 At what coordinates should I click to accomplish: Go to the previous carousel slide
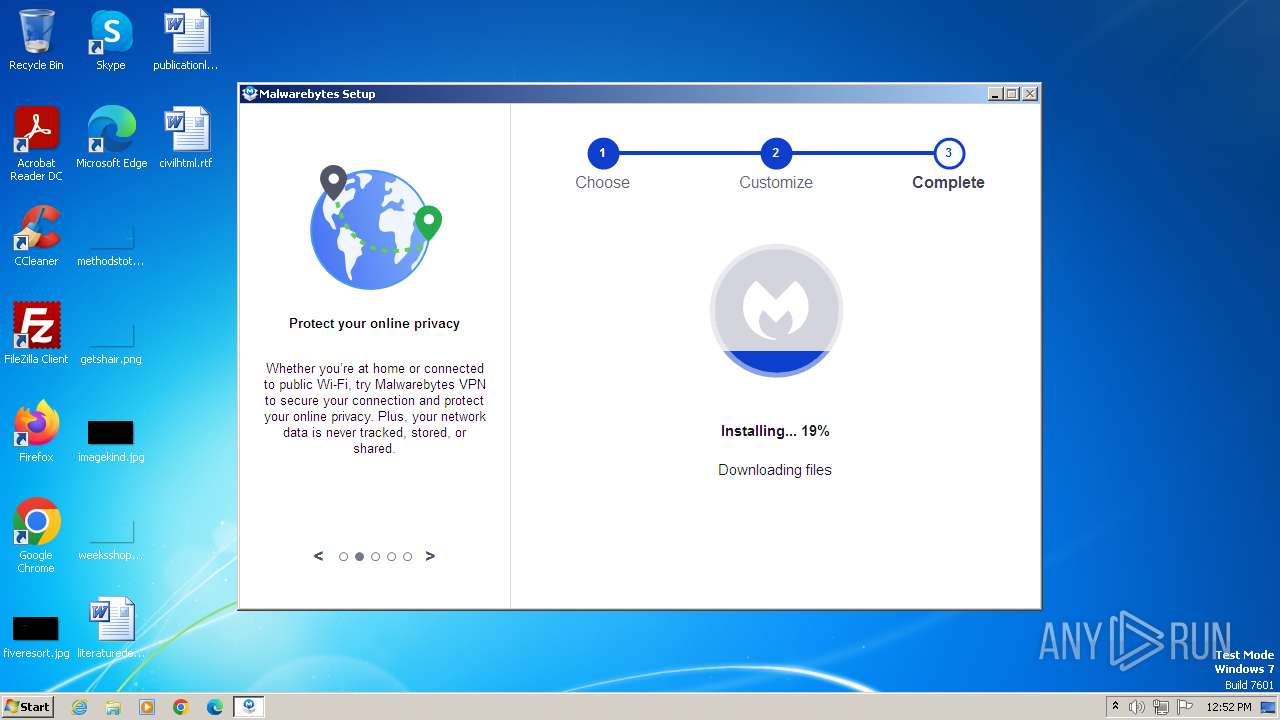pyautogui.click(x=318, y=556)
